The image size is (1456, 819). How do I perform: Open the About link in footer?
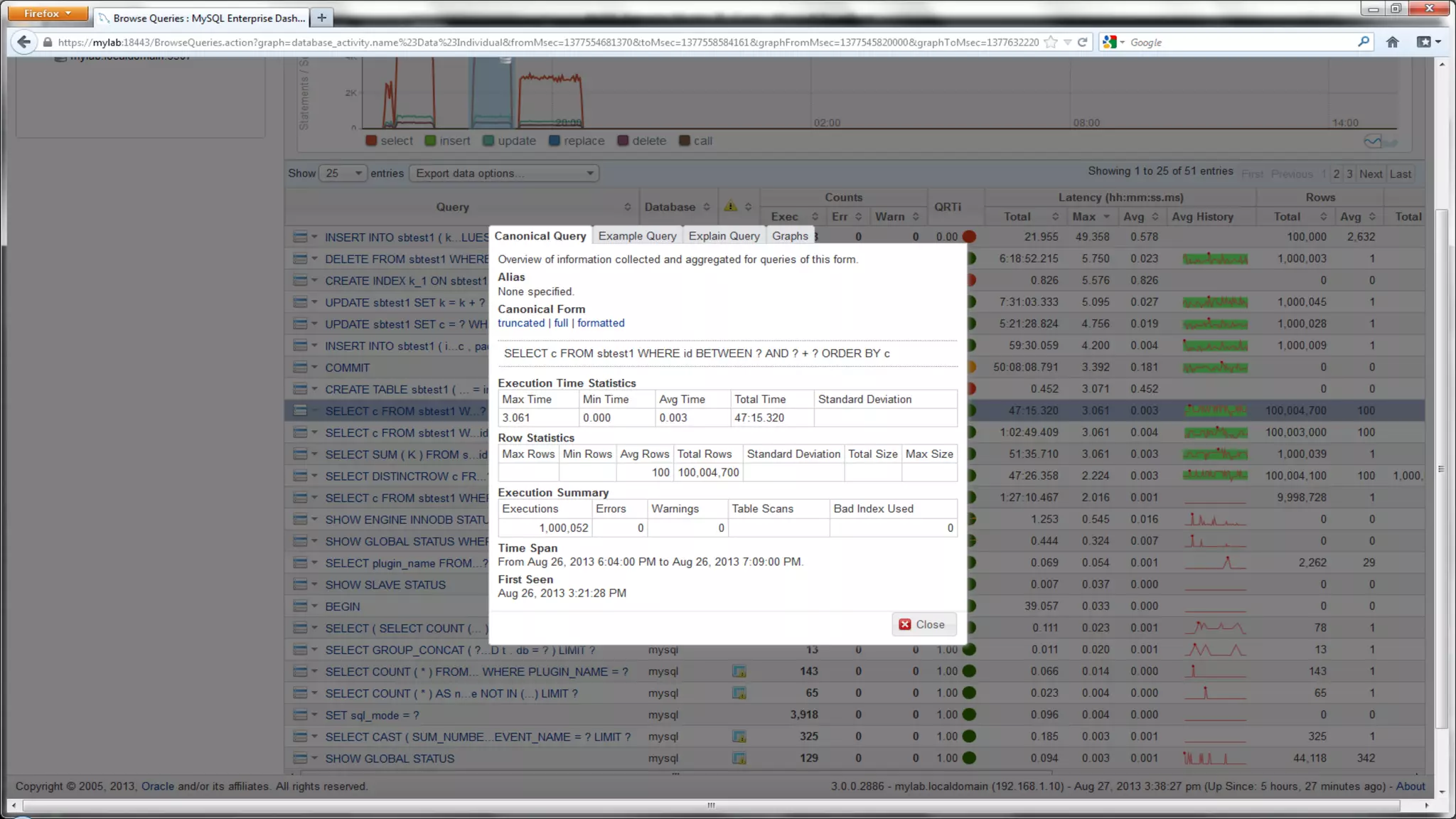coord(1410,786)
